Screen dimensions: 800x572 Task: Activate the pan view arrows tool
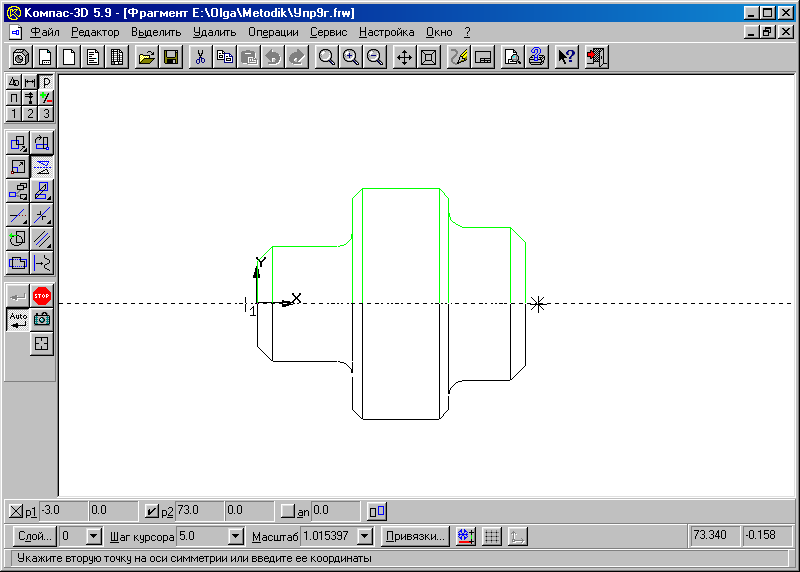(x=405, y=57)
